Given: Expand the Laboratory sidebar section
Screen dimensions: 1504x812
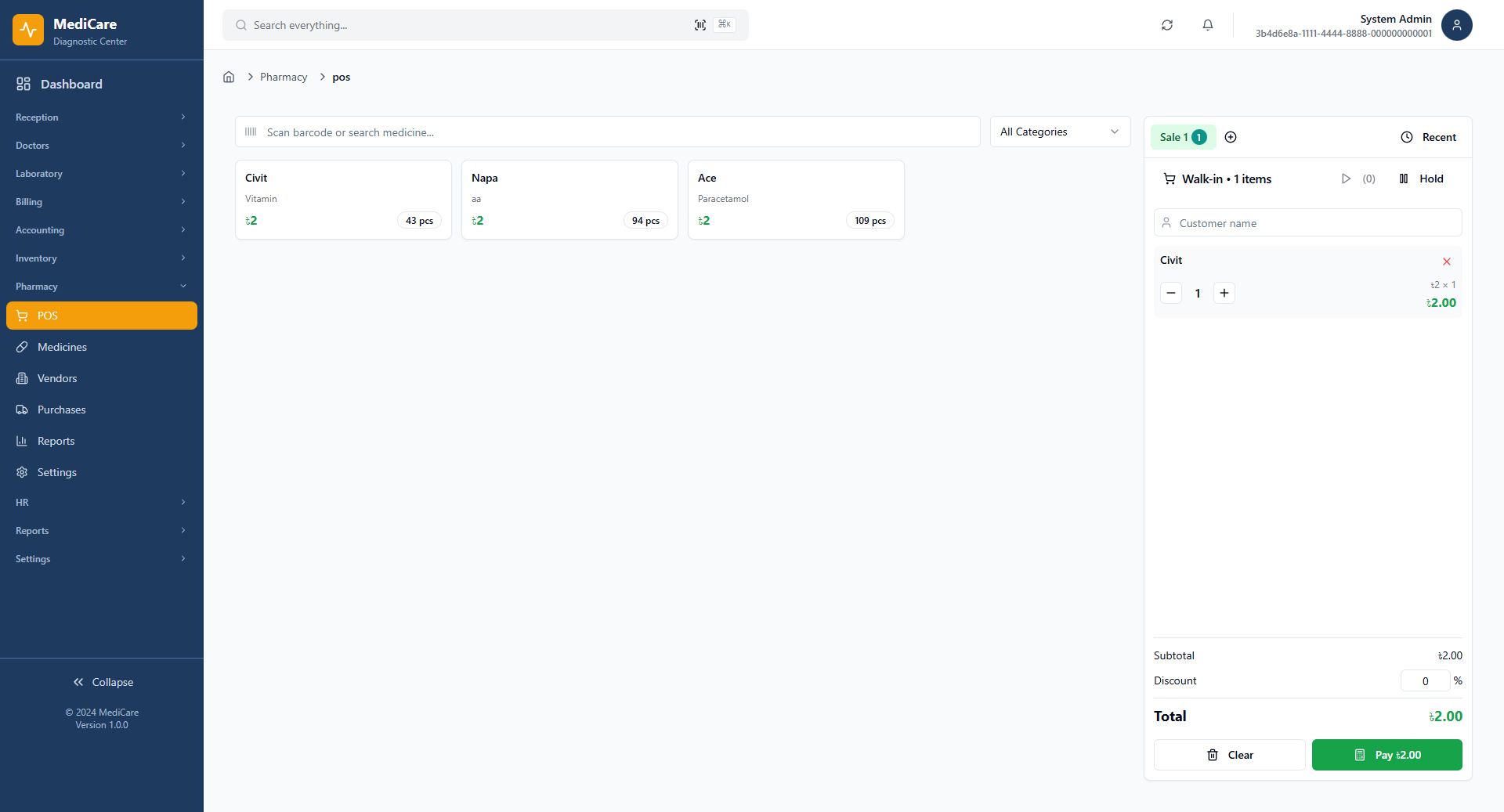Looking at the screenshot, I should point(101,174).
